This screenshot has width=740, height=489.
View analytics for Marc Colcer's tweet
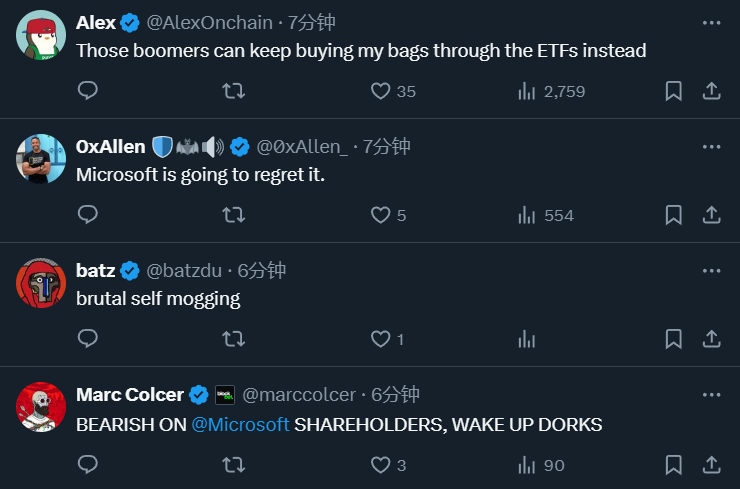[526, 464]
